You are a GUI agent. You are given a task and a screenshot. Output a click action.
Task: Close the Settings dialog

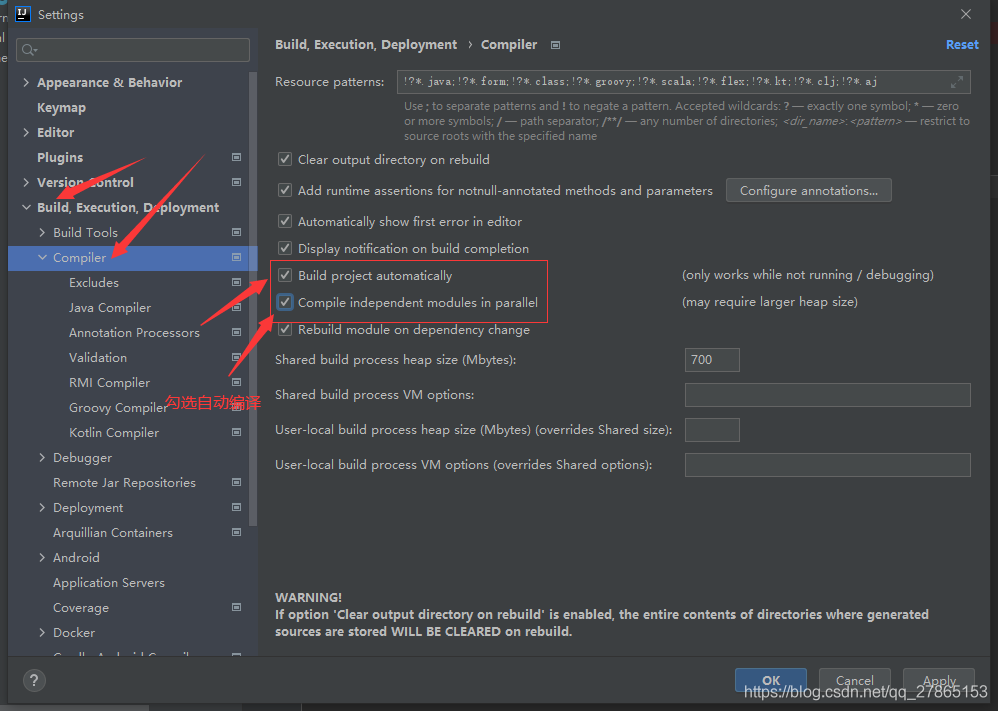pyautogui.click(x=966, y=14)
